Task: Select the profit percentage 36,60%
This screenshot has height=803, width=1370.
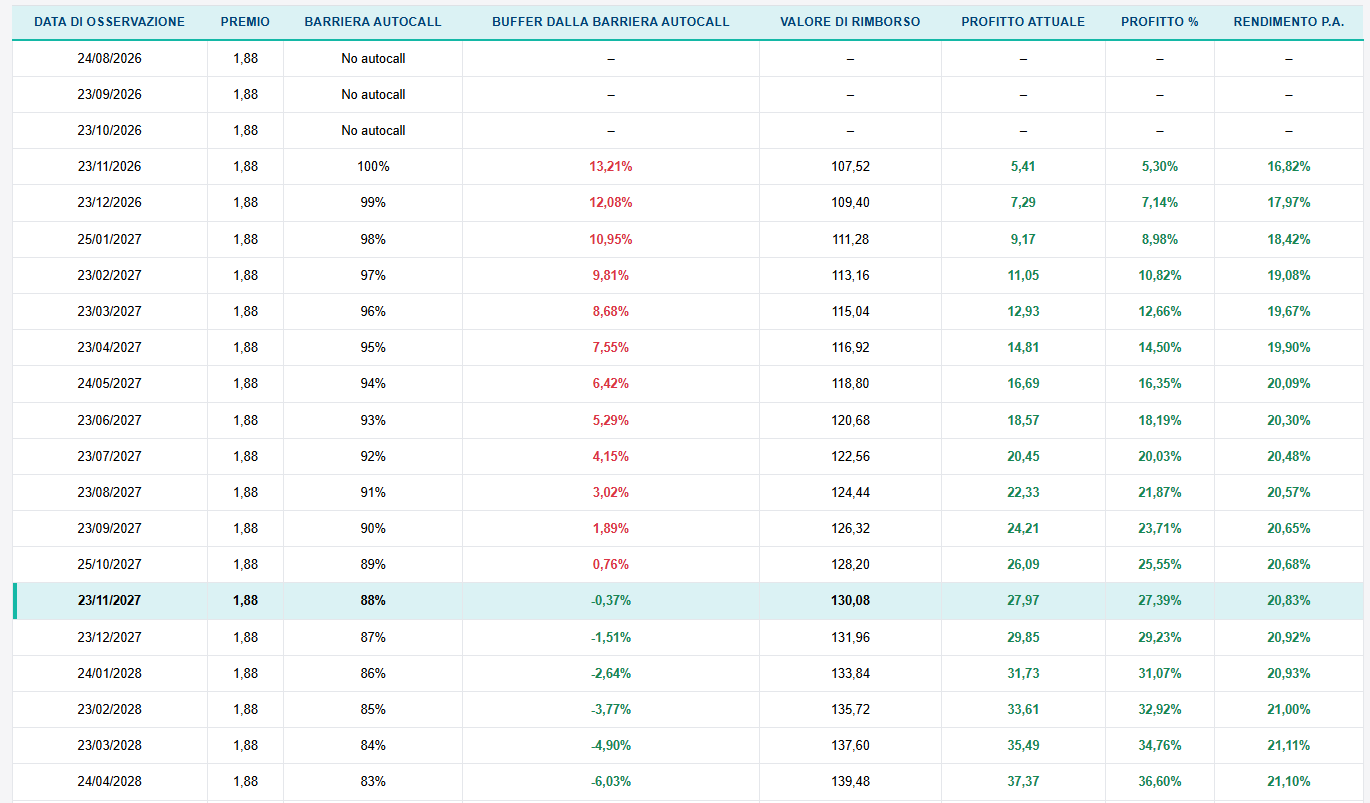Action: [1160, 781]
